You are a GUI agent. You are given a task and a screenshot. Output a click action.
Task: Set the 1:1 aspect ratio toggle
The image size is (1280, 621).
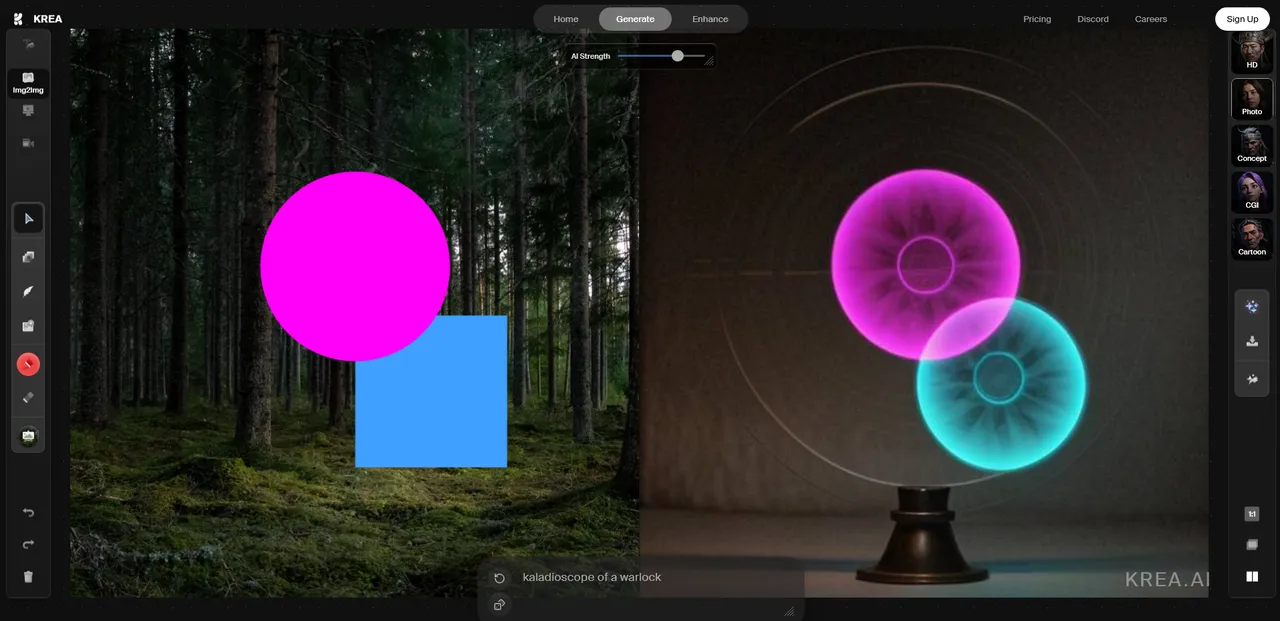[1252, 514]
